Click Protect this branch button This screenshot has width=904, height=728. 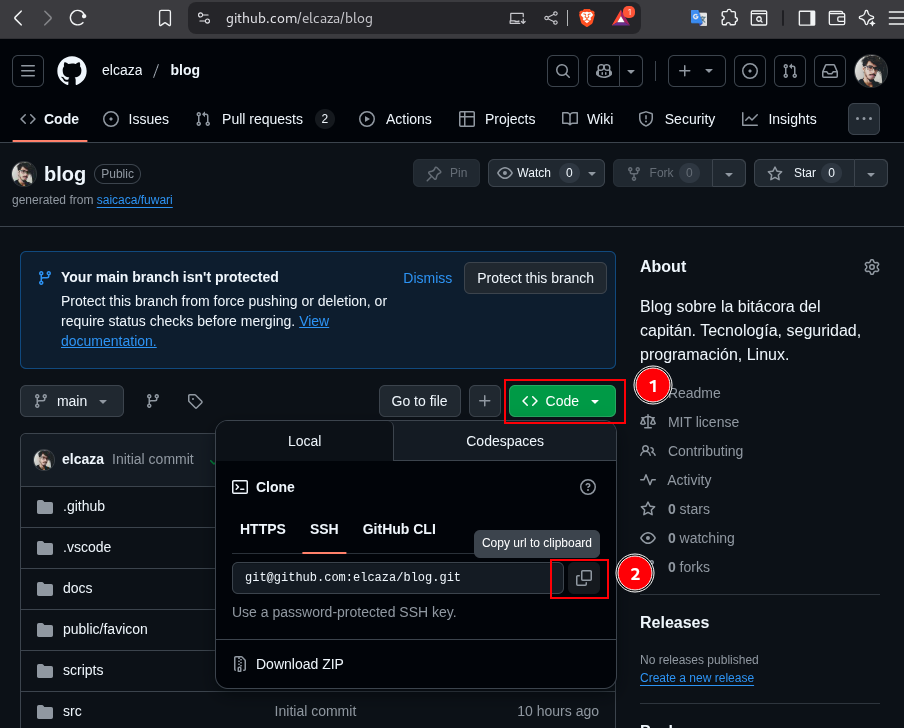coord(535,278)
